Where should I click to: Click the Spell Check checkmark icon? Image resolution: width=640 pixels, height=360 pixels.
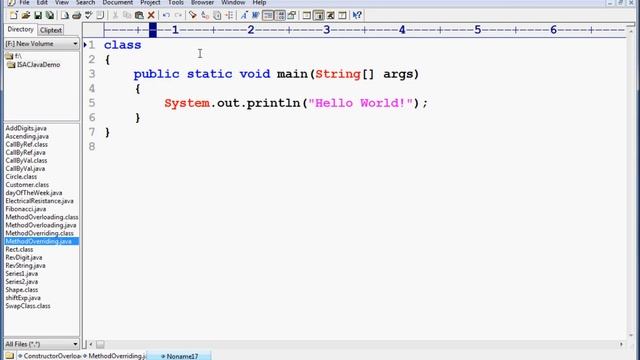88,16
